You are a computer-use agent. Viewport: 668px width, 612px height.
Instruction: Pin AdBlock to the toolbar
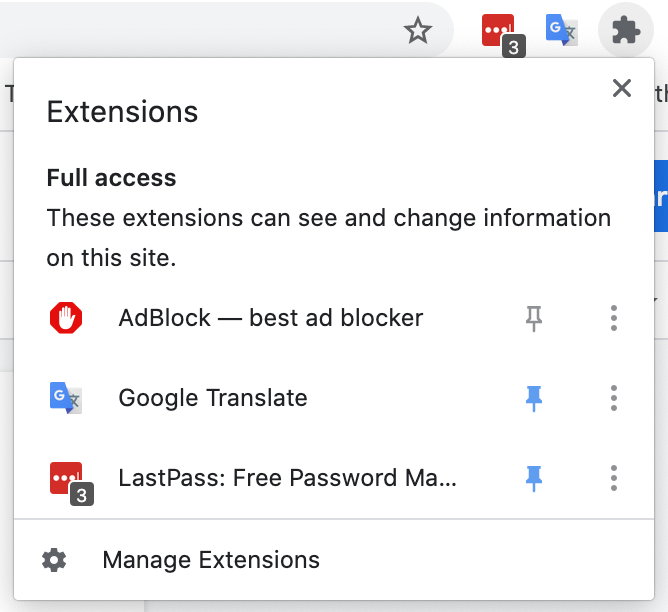[533, 318]
